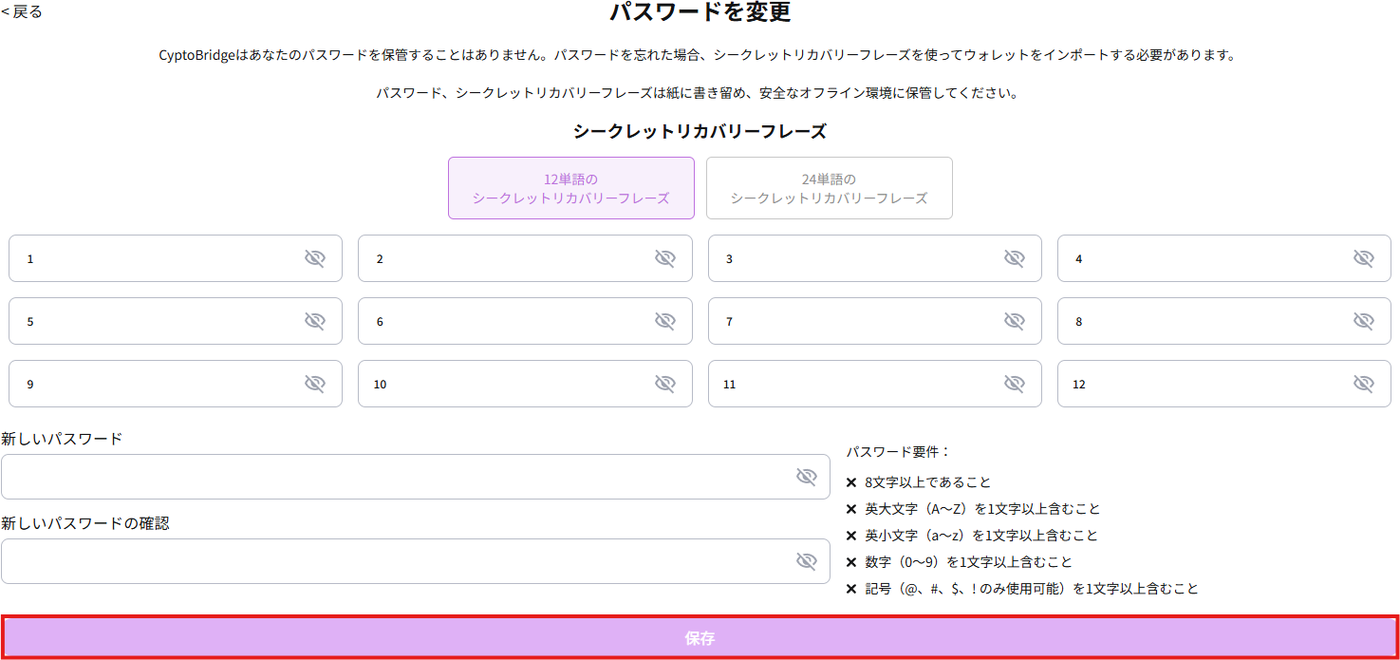The height and width of the screenshot is (660, 1400).
Task: Click the 8文字以上であること requirement text
Action: point(928,482)
